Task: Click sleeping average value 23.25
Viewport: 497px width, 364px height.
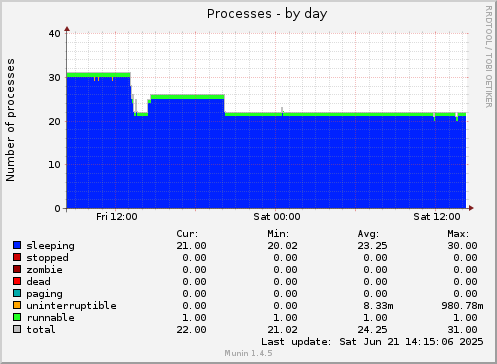Action: (x=372, y=246)
